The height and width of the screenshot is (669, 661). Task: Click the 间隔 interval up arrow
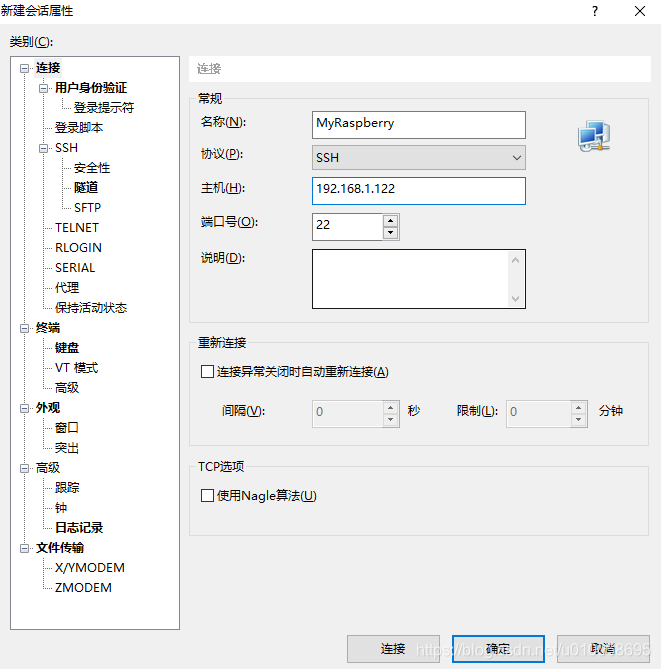pyautogui.click(x=390, y=408)
